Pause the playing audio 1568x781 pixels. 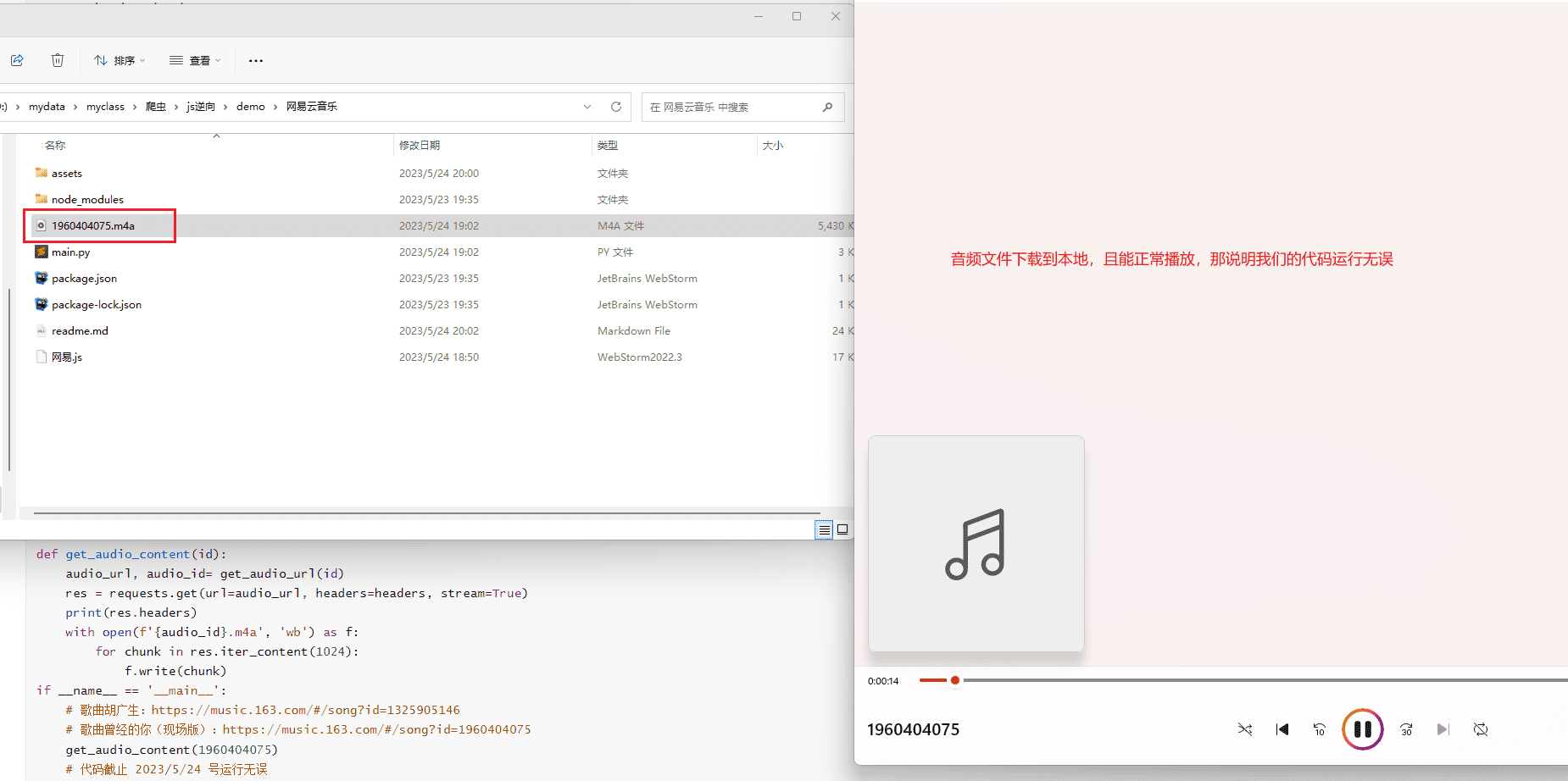(x=1362, y=729)
